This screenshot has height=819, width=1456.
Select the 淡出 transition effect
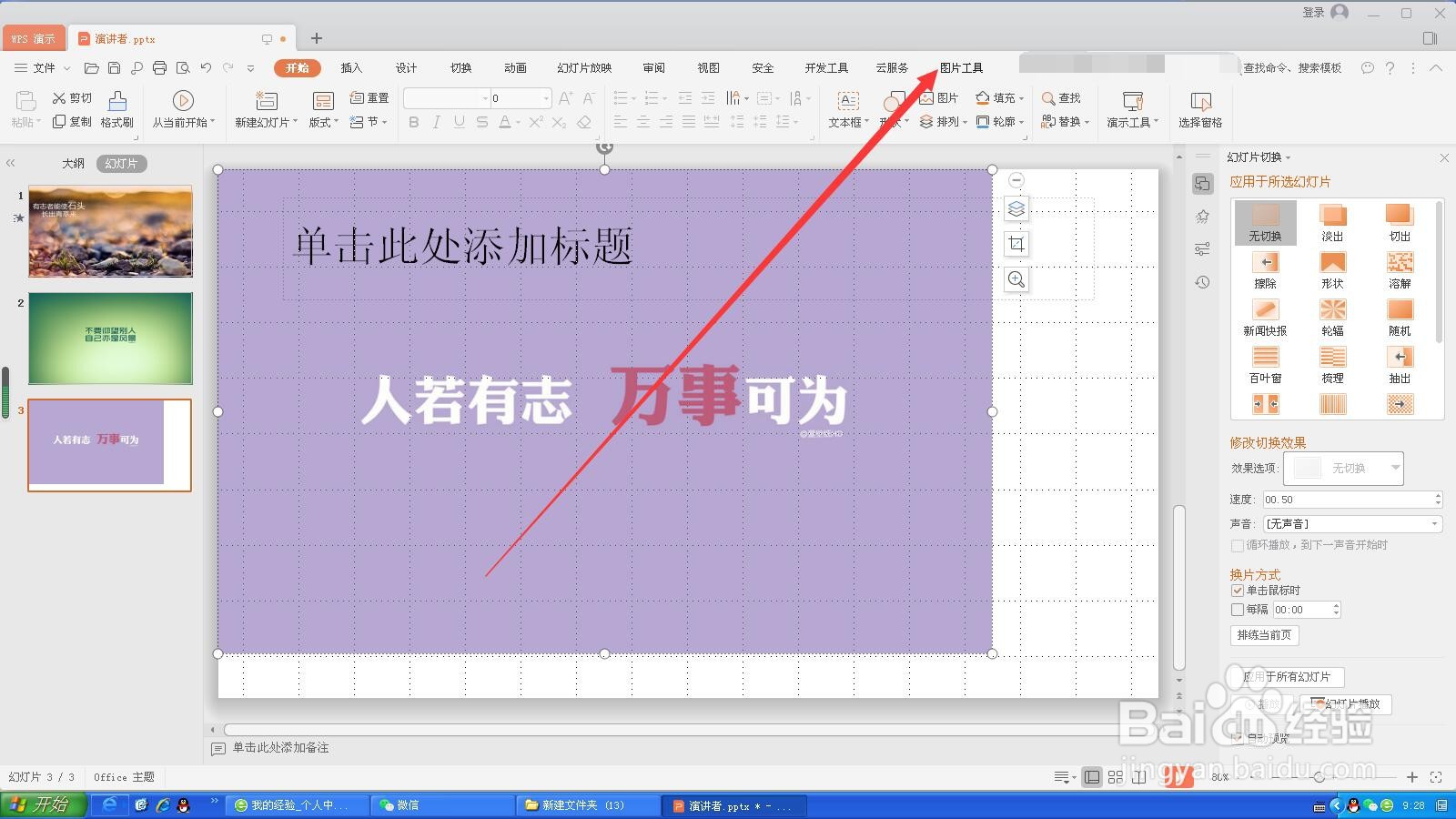click(x=1332, y=223)
